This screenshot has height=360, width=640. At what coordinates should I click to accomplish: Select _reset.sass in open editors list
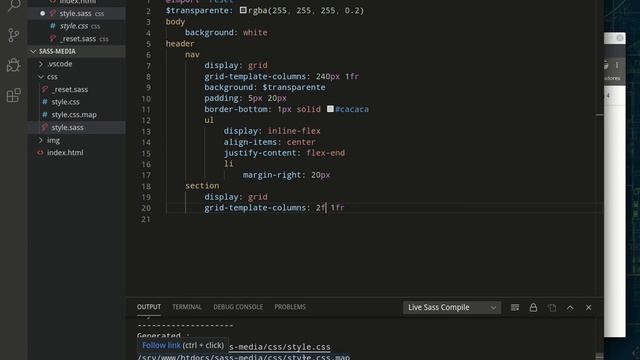click(77, 39)
